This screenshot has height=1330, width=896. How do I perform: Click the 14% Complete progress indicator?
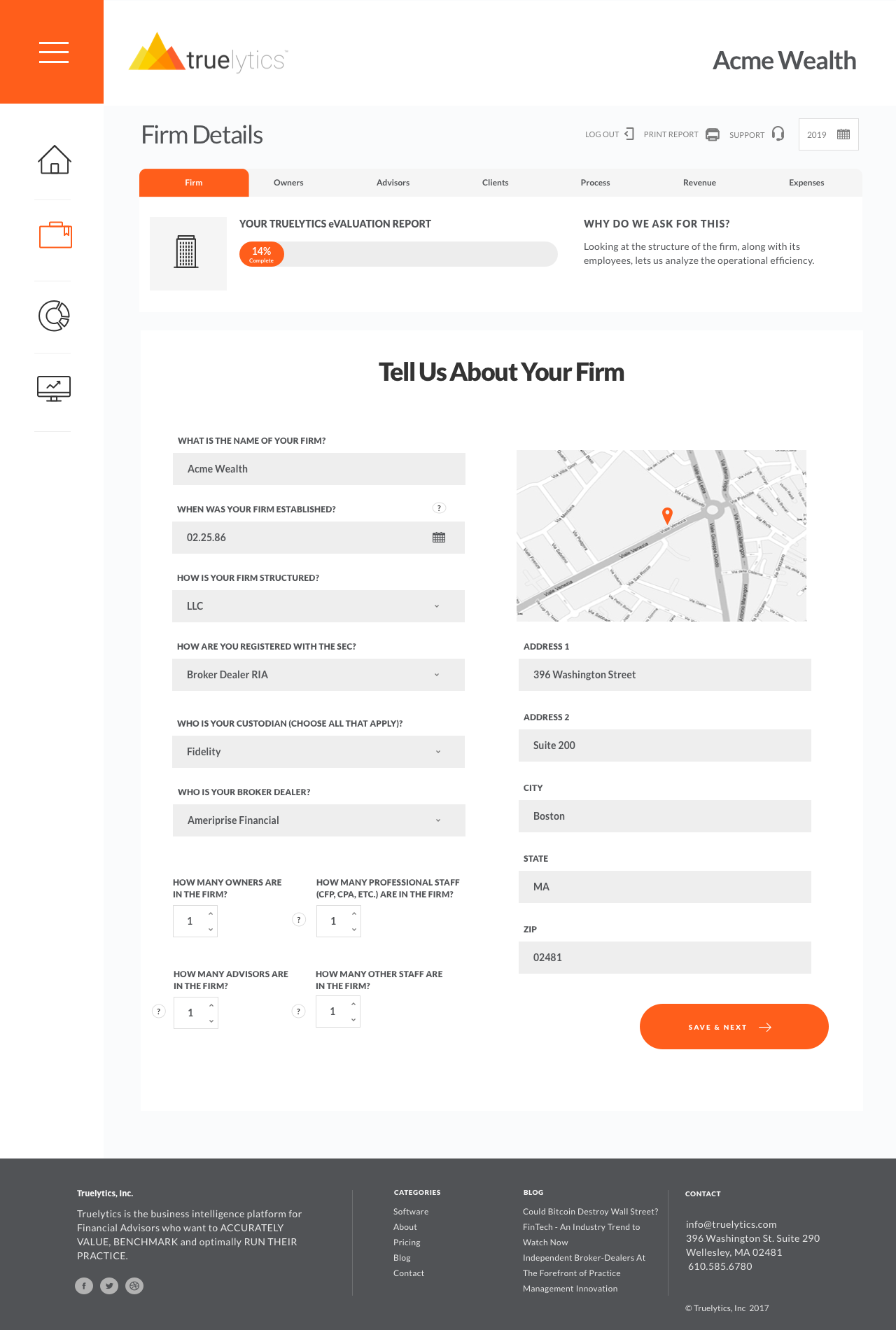point(262,254)
